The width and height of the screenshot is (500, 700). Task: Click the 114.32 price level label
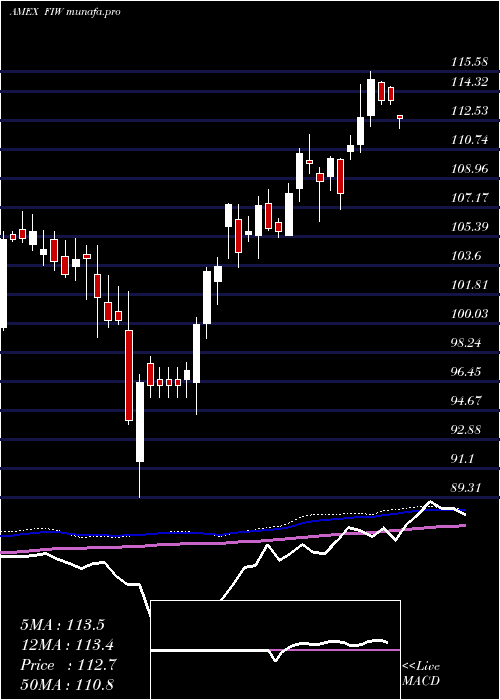pyautogui.click(x=469, y=82)
